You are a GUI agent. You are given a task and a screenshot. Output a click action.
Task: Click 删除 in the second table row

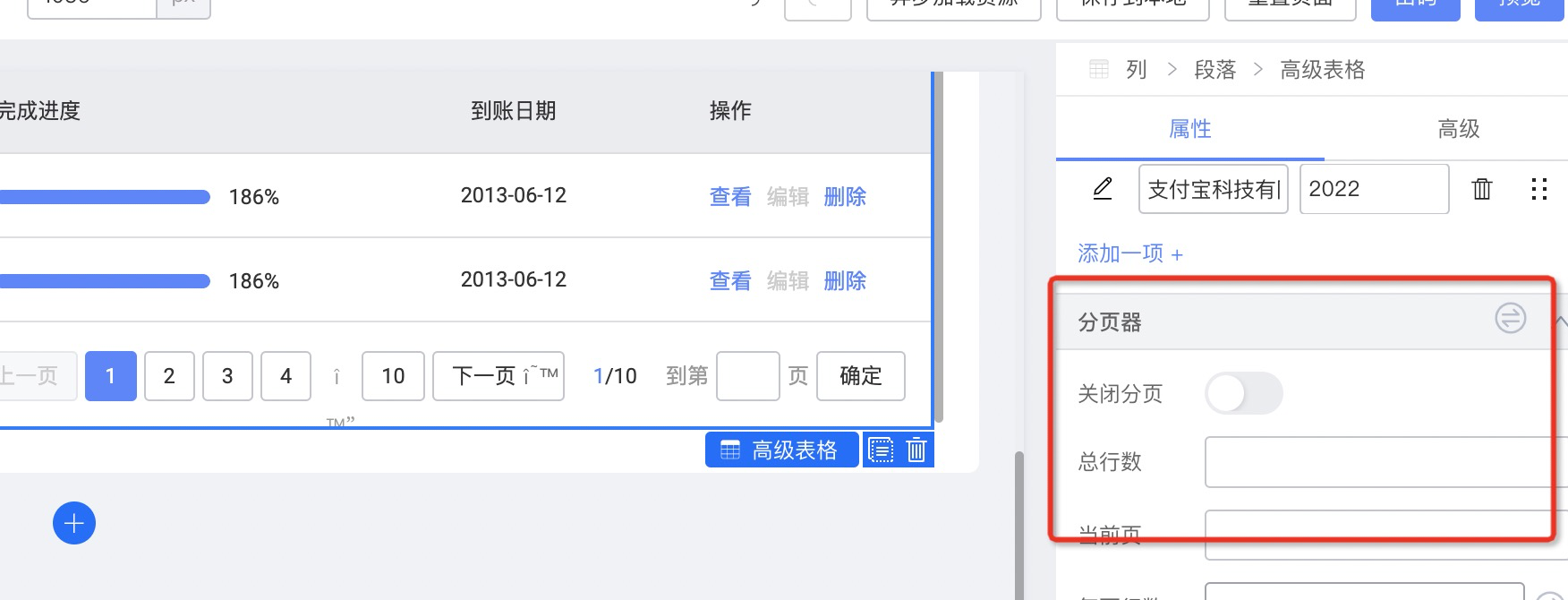[845, 280]
